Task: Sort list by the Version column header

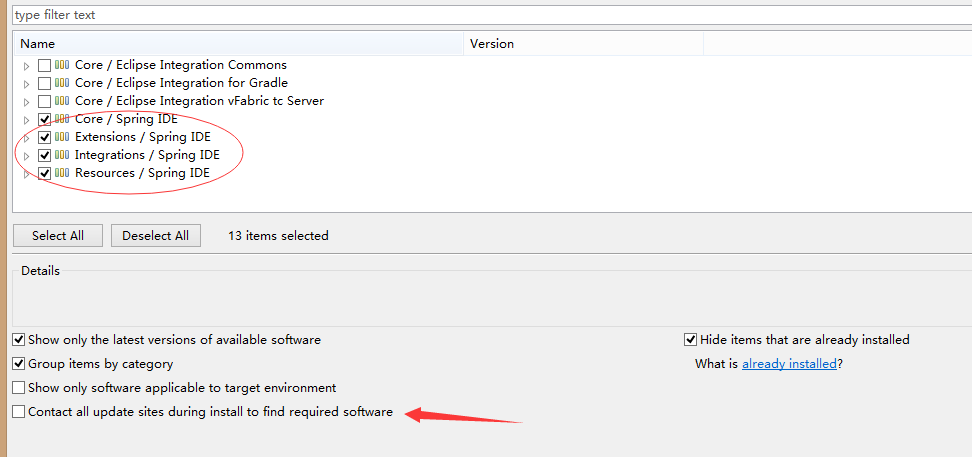Action: (x=583, y=44)
